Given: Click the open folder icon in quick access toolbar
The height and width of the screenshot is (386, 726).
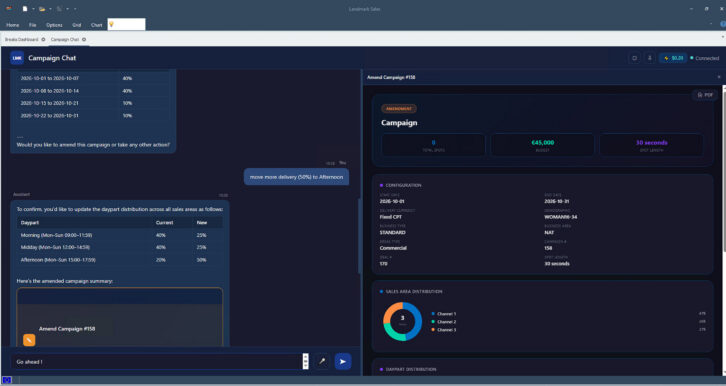Looking at the screenshot, I should tap(42, 9).
